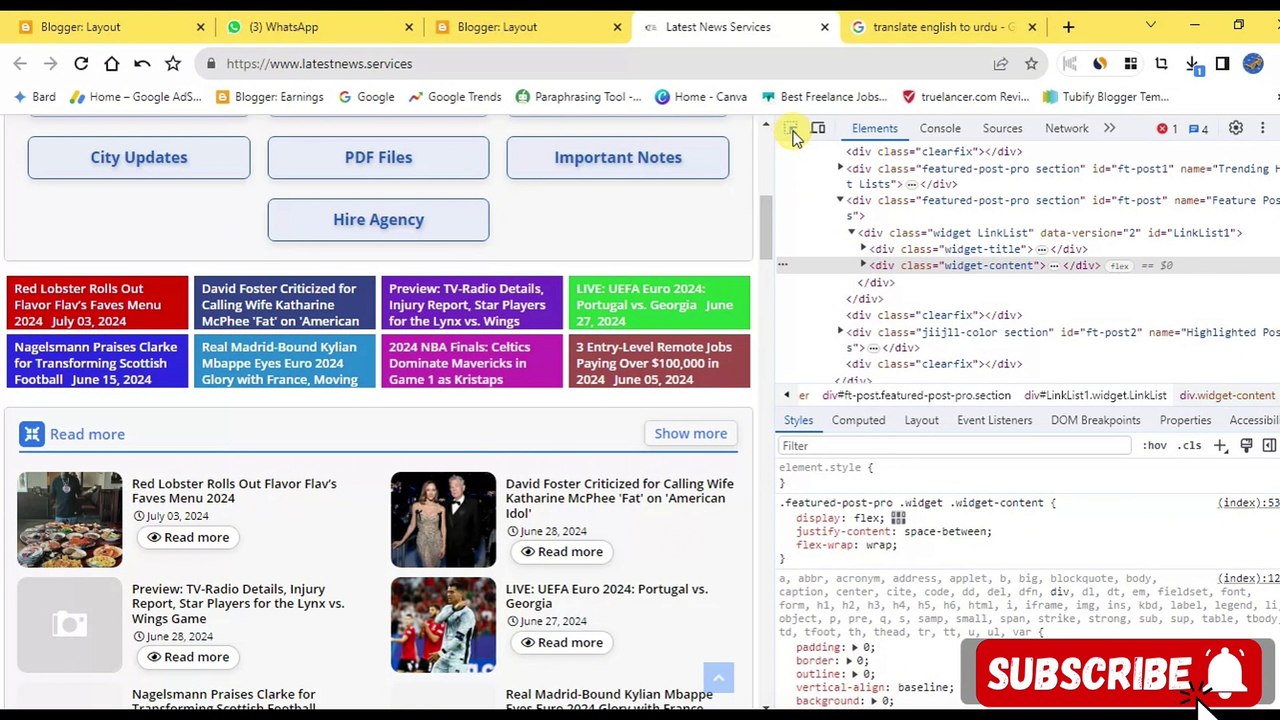The height and width of the screenshot is (720, 1280).
Task: Bookmark this page with the star icon
Action: point(1031,64)
